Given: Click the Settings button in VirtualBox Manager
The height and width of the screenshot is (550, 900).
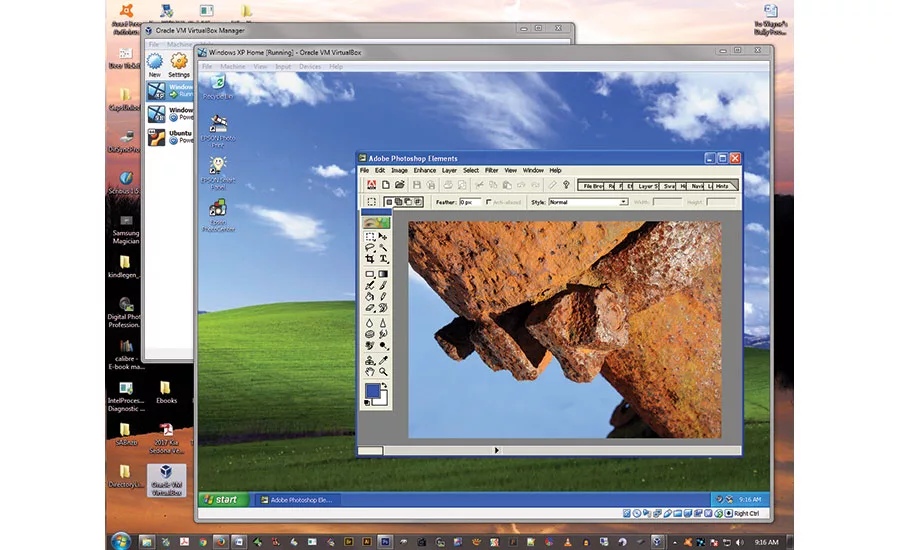Looking at the screenshot, I should tap(179, 65).
